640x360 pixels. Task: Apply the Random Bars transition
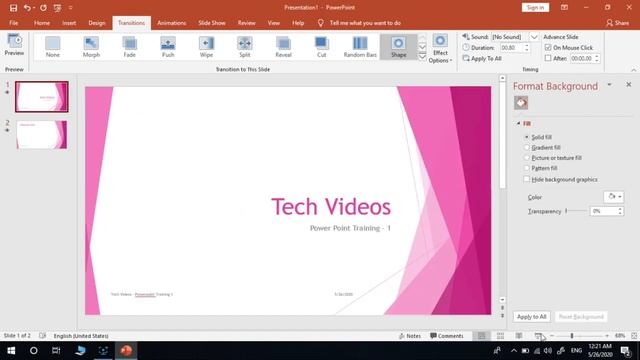[x=360, y=47]
